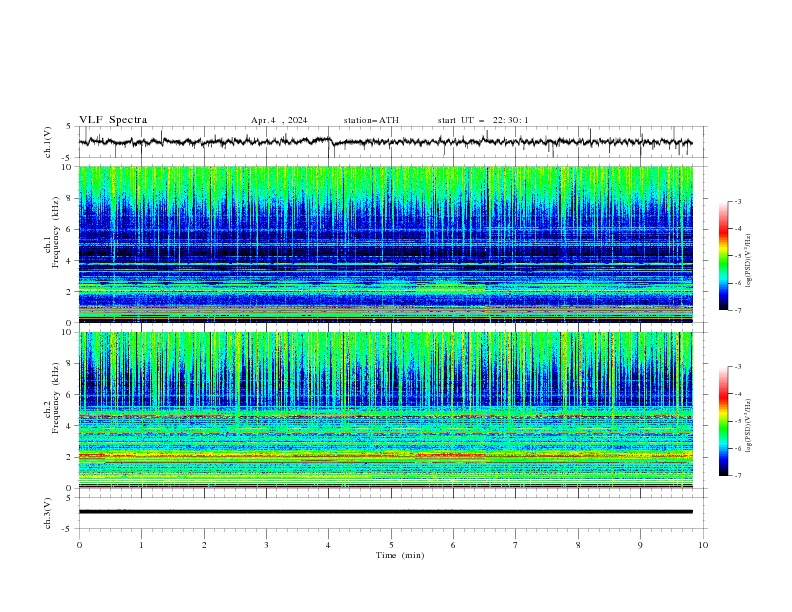
Task: Click the ch.1 spectrogram color scale bar
Action: click(x=723, y=256)
